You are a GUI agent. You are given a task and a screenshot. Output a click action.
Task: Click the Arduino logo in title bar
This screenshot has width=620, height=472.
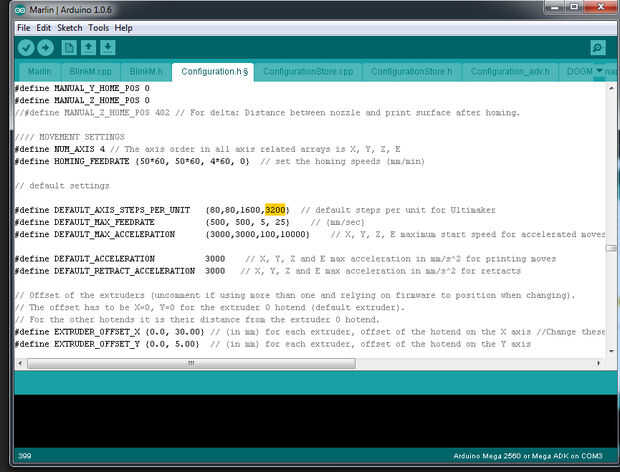[x=20, y=10]
